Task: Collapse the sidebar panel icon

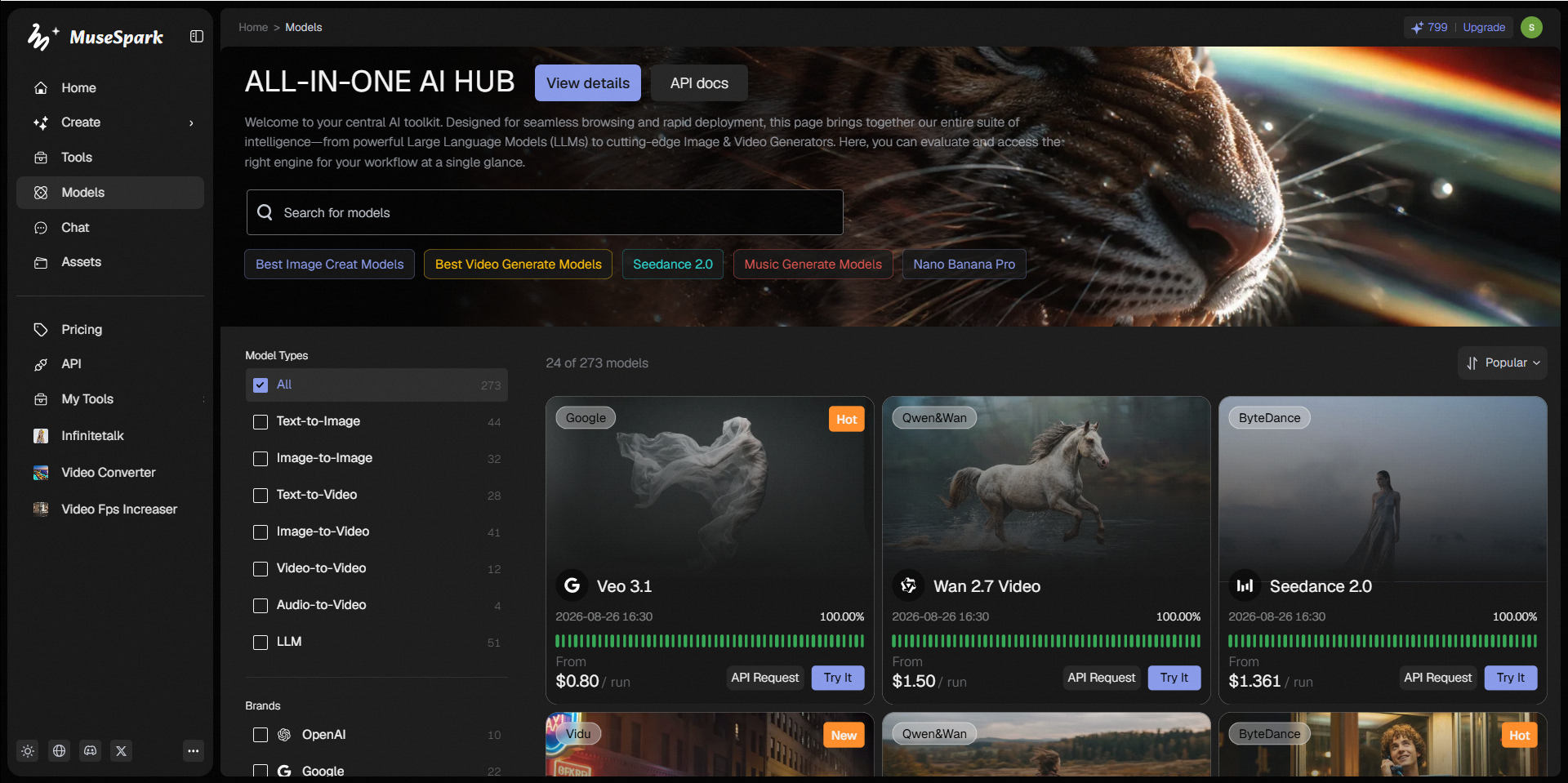Action: [x=197, y=36]
